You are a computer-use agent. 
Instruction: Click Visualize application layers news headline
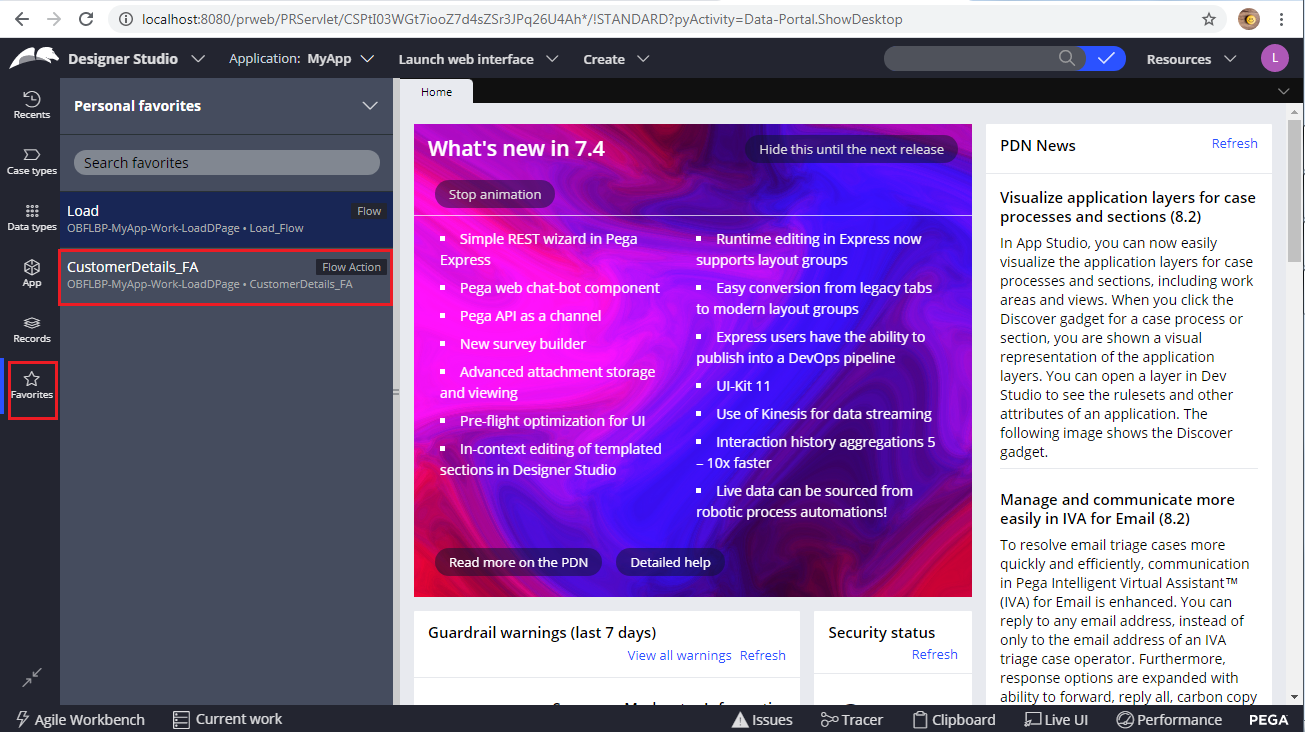[1128, 207]
